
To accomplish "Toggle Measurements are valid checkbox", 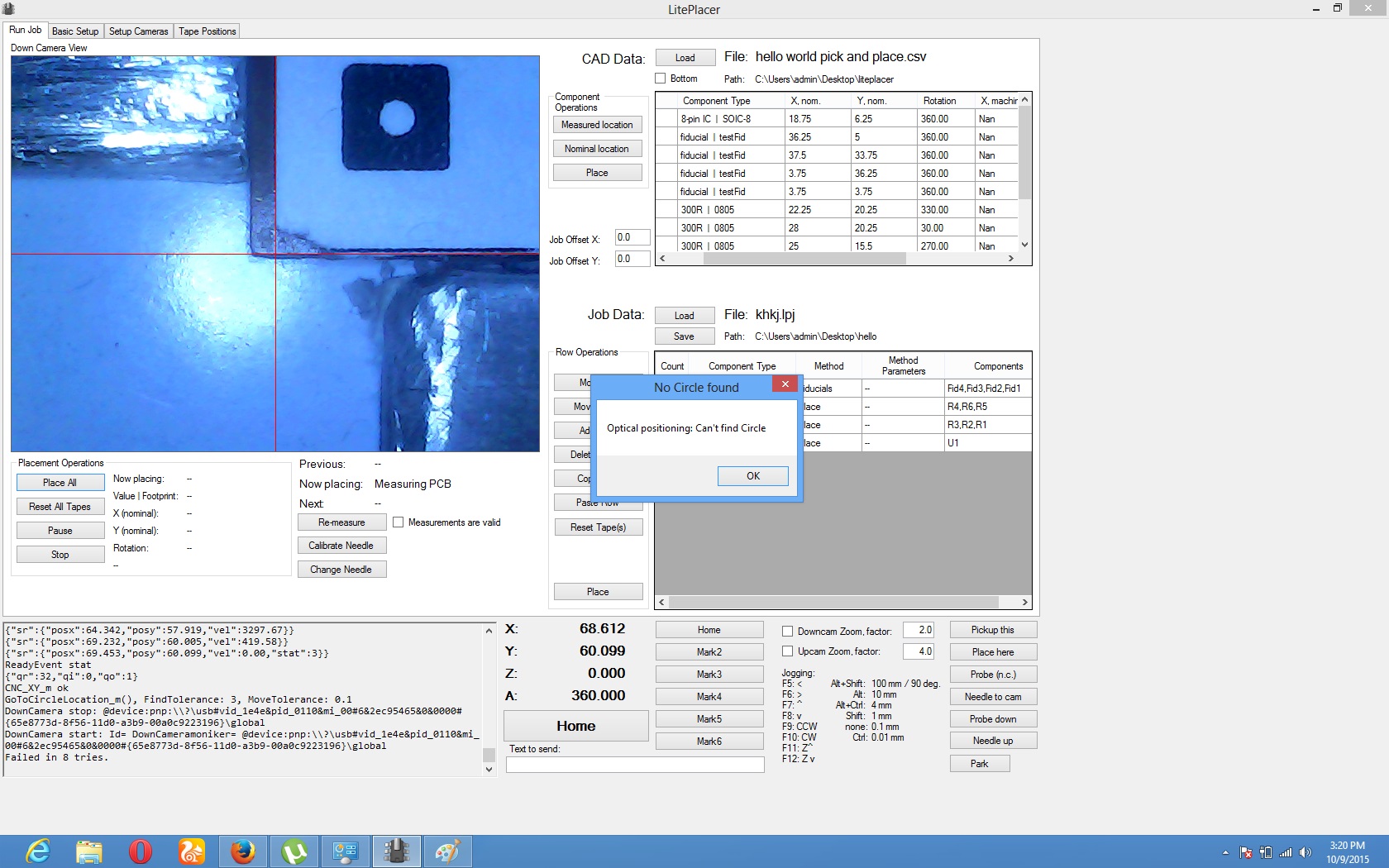I will (x=399, y=522).
